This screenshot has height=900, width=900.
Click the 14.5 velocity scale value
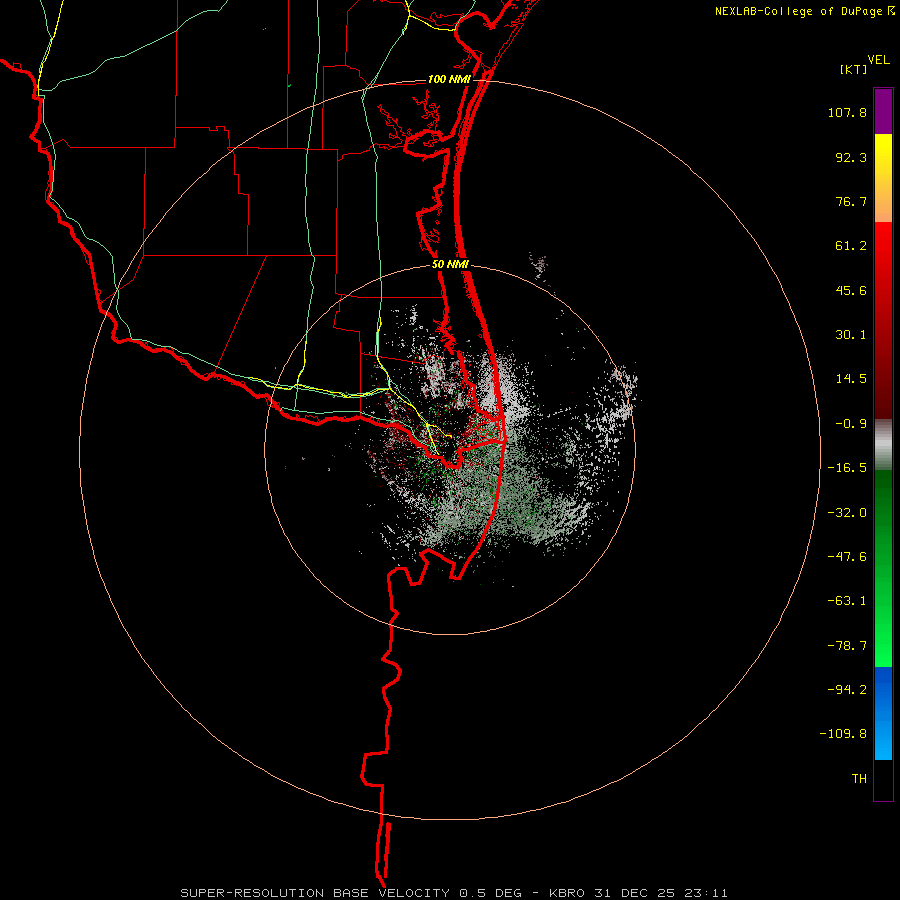(851, 379)
